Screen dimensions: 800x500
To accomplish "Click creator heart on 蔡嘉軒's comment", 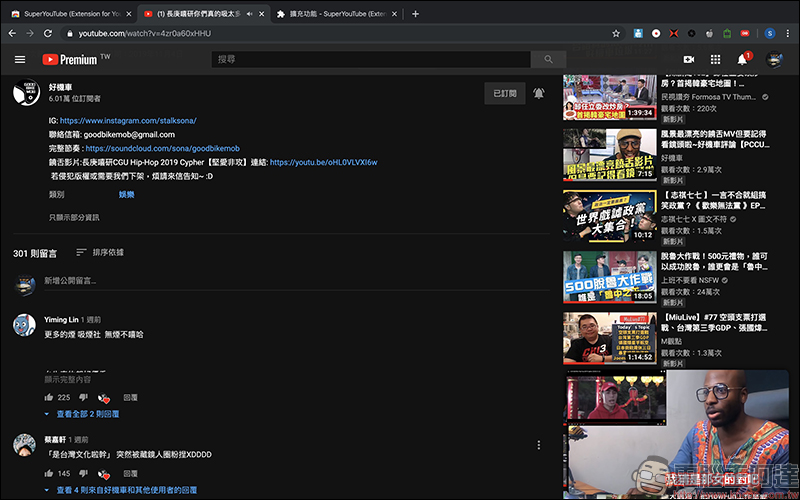I will [x=104, y=474].
